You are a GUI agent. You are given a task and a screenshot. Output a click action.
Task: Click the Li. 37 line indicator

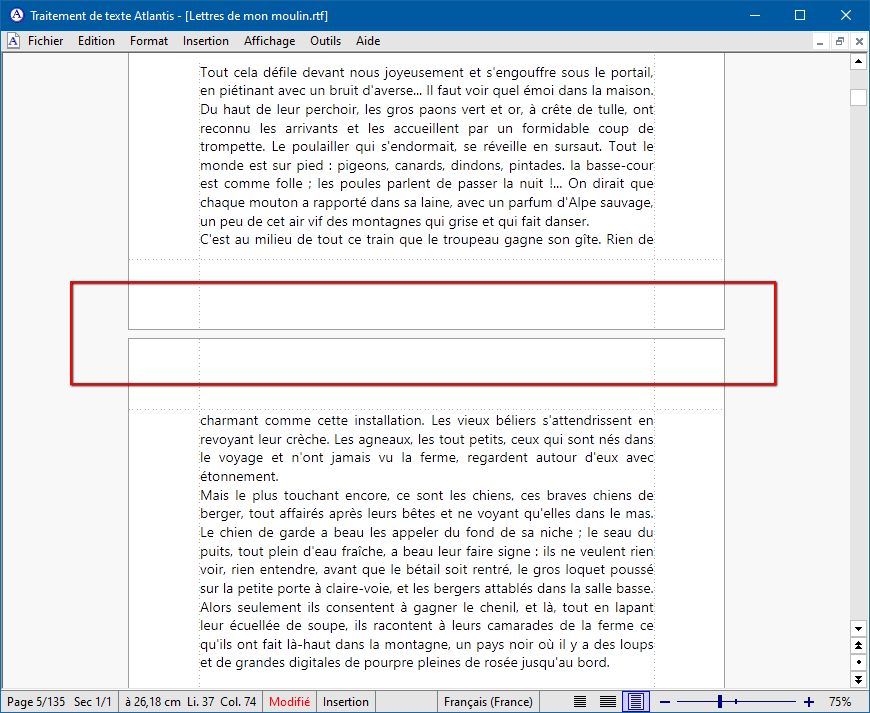point(200,702)
